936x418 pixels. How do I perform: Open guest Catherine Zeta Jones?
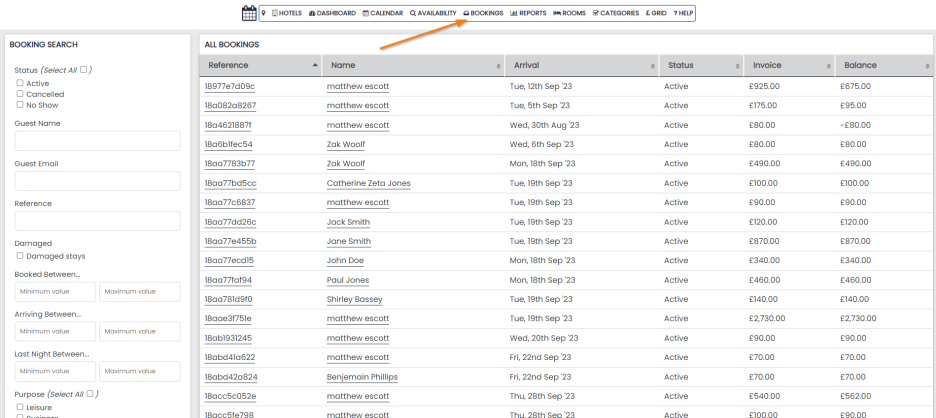click(368, 183)
